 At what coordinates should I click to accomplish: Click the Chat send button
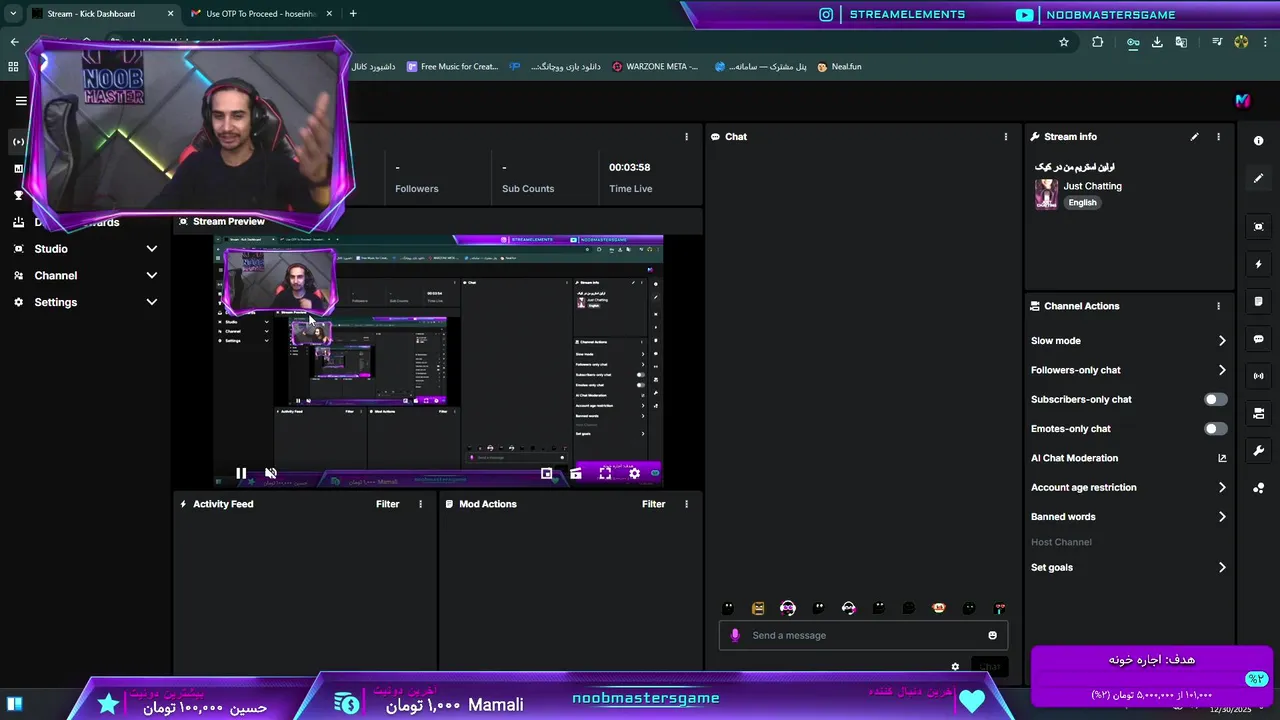(989, 667)
